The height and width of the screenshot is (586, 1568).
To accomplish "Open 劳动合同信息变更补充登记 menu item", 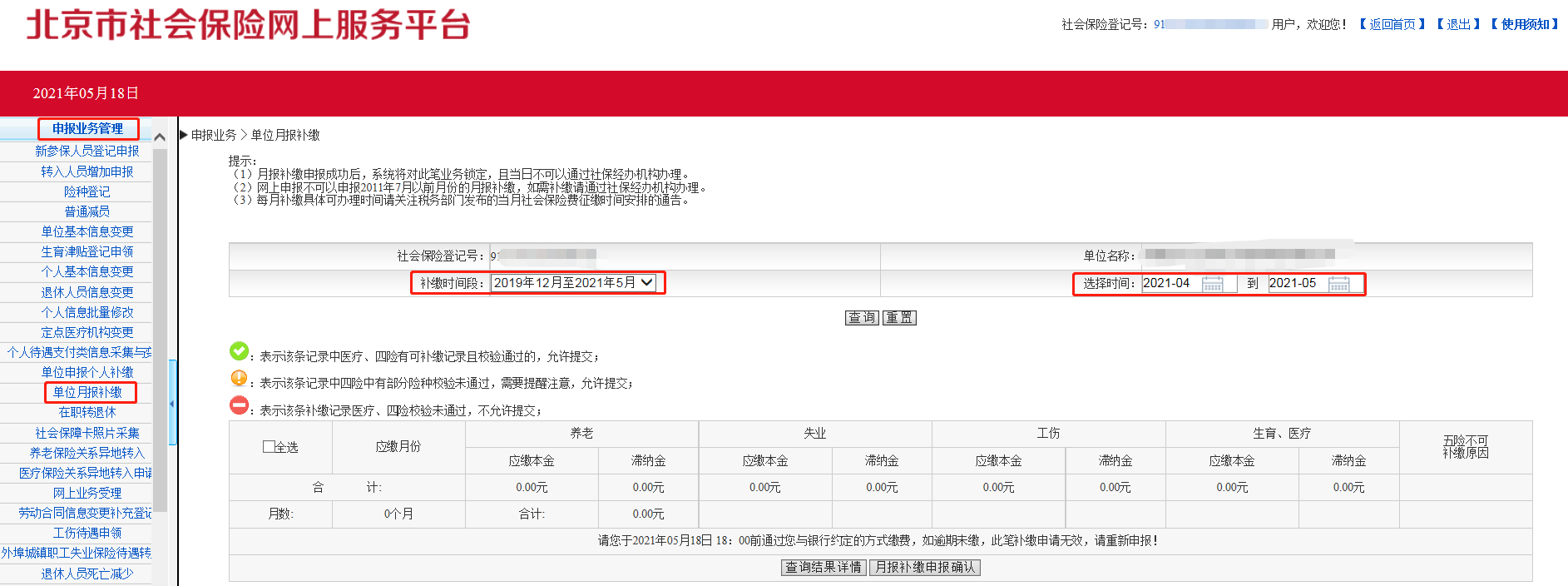I will point(86,514).
